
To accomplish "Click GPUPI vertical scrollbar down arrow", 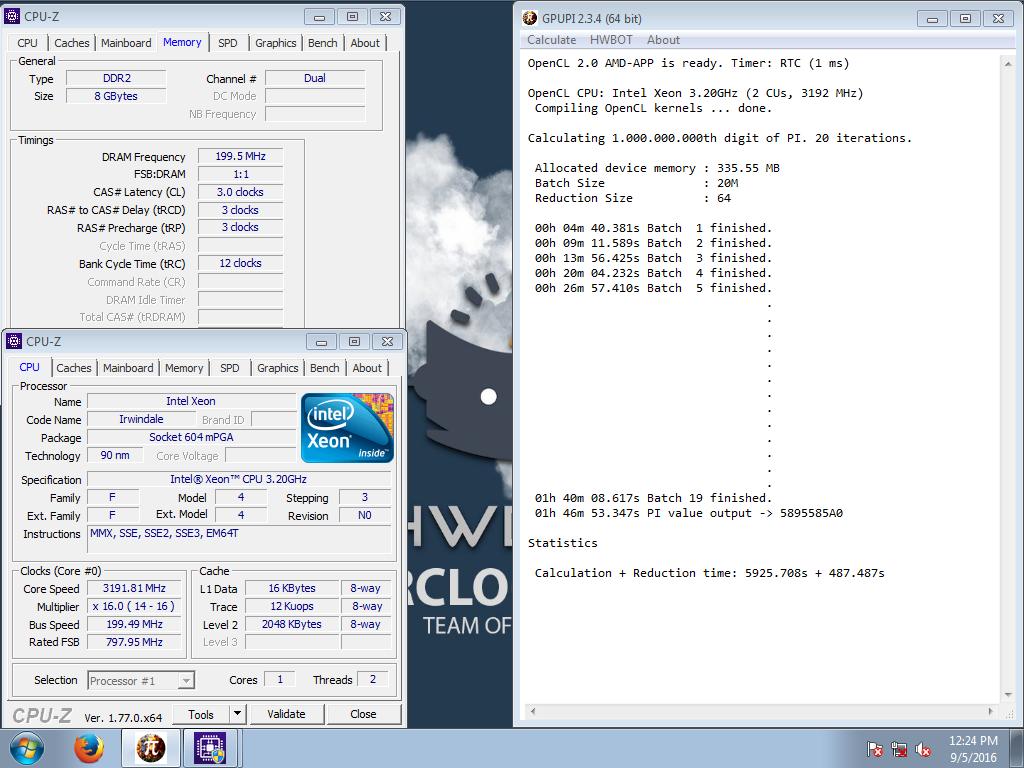I will (1008, 696).
